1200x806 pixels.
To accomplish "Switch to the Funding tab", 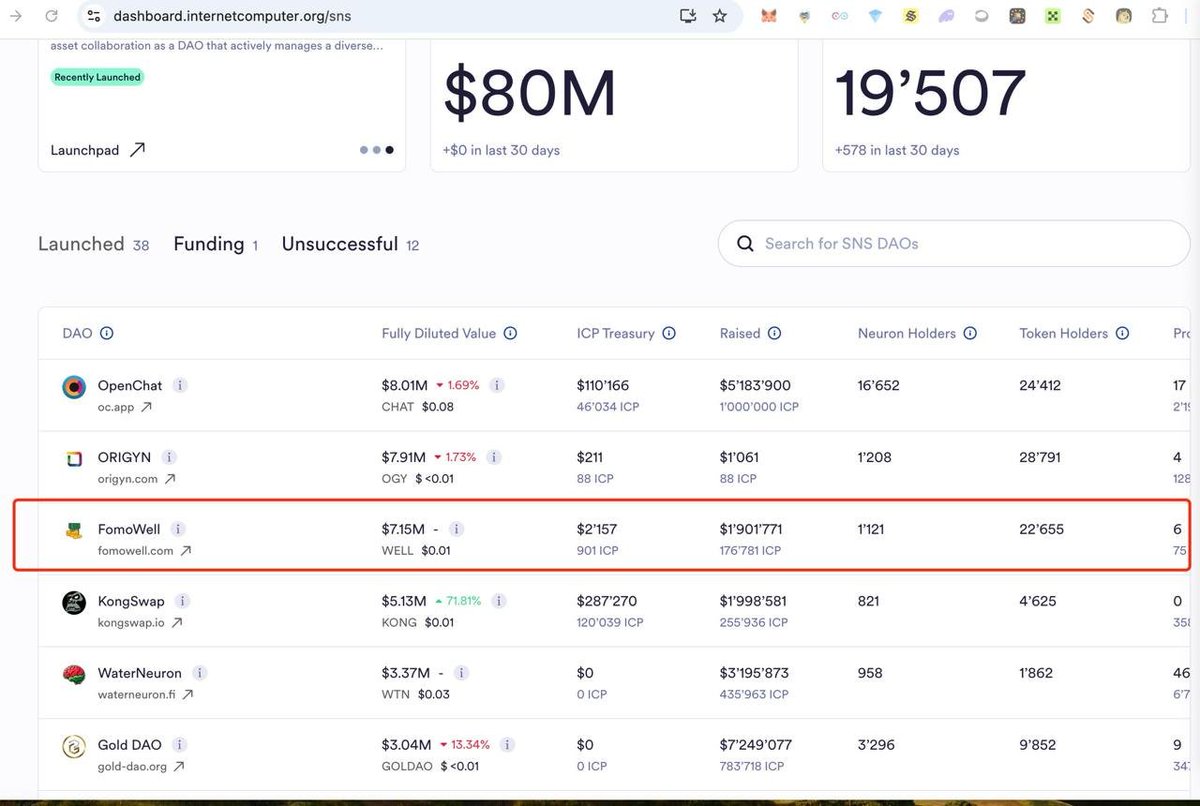I will pos(215,244).
